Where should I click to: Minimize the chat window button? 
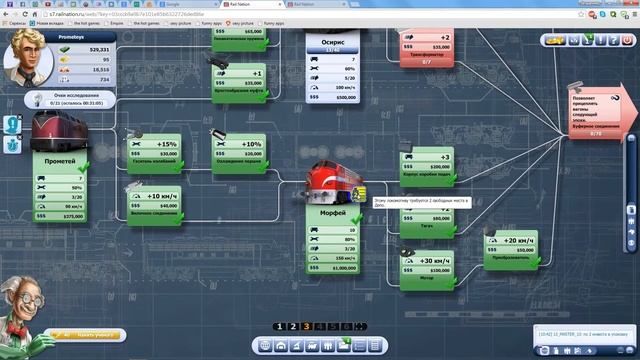tap(620, 351)
